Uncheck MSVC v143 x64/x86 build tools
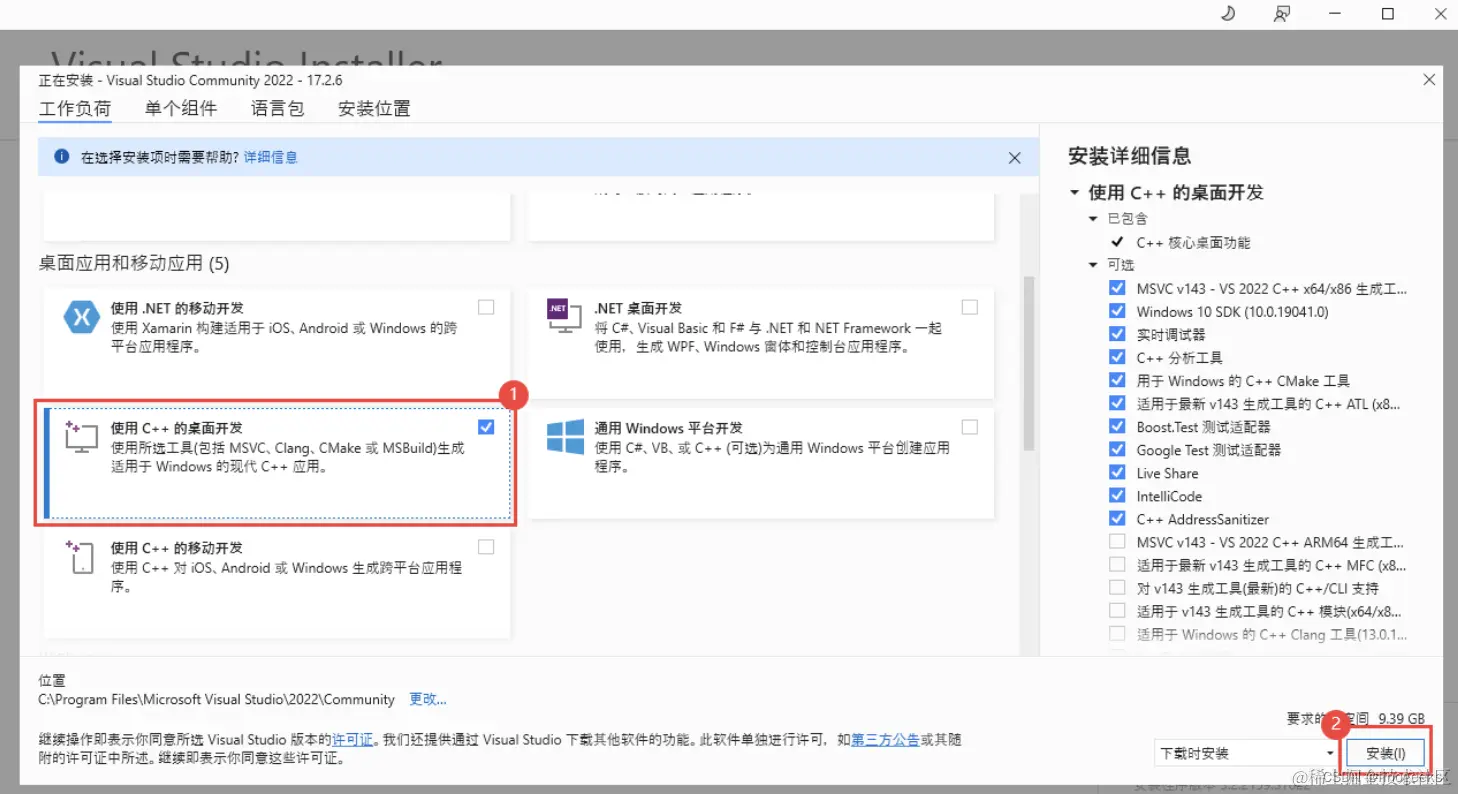The image size is (1458, 794). pyautogui.click(x=1117, y=288)
